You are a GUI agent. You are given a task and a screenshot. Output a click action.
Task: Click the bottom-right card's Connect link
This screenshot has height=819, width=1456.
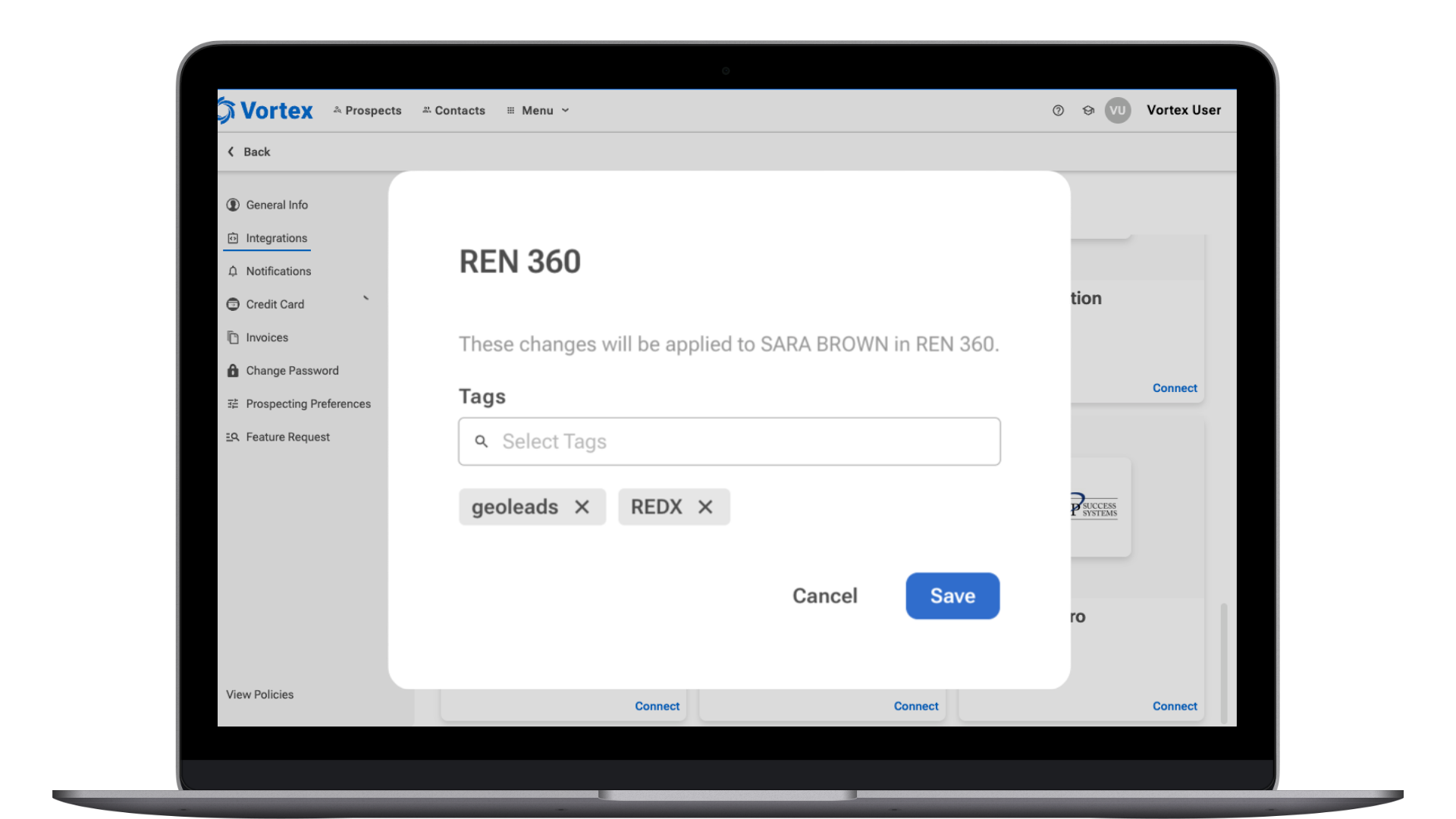coord(1175,706)
